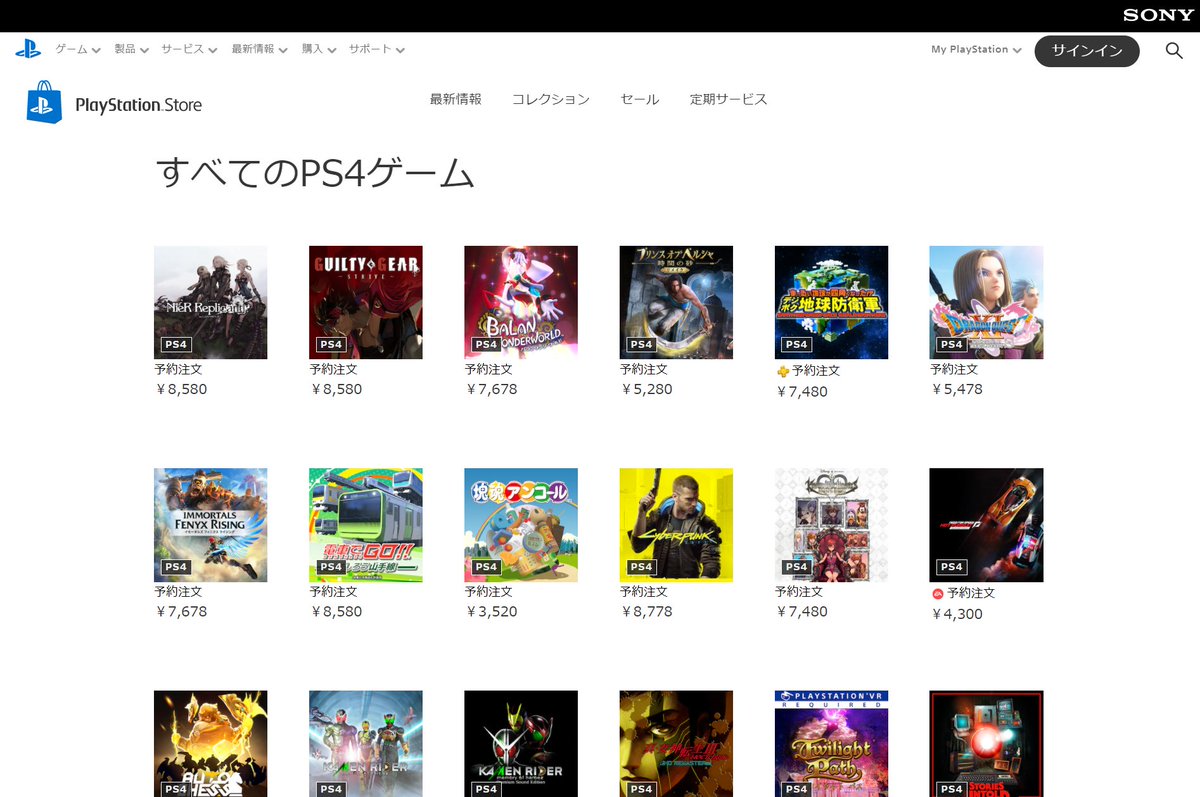Click 予約注文 under Guilty Gear

(x=333, y=369)
